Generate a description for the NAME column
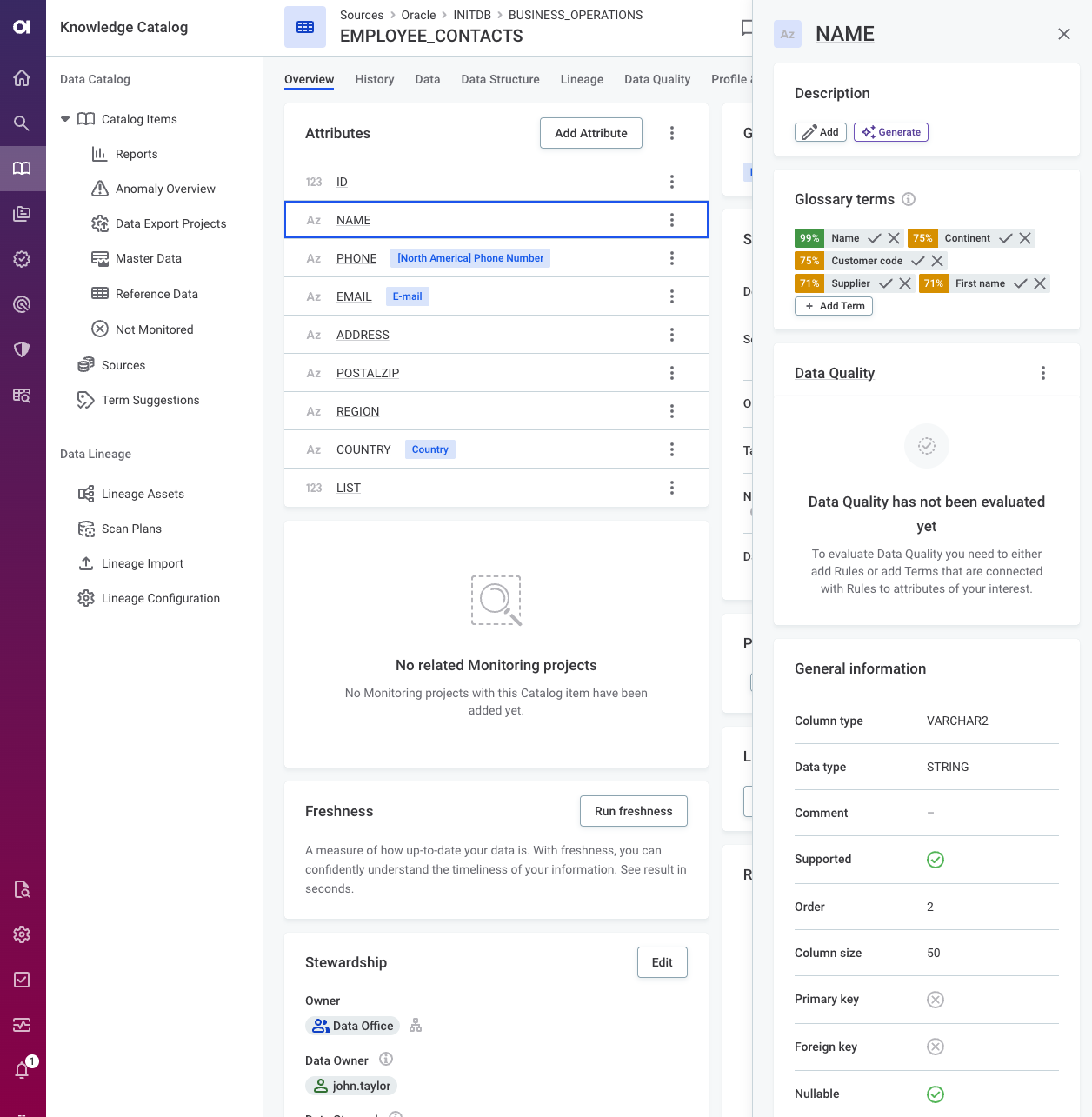This screenshot has height=1117, width=1092. (x=890, y=131)
